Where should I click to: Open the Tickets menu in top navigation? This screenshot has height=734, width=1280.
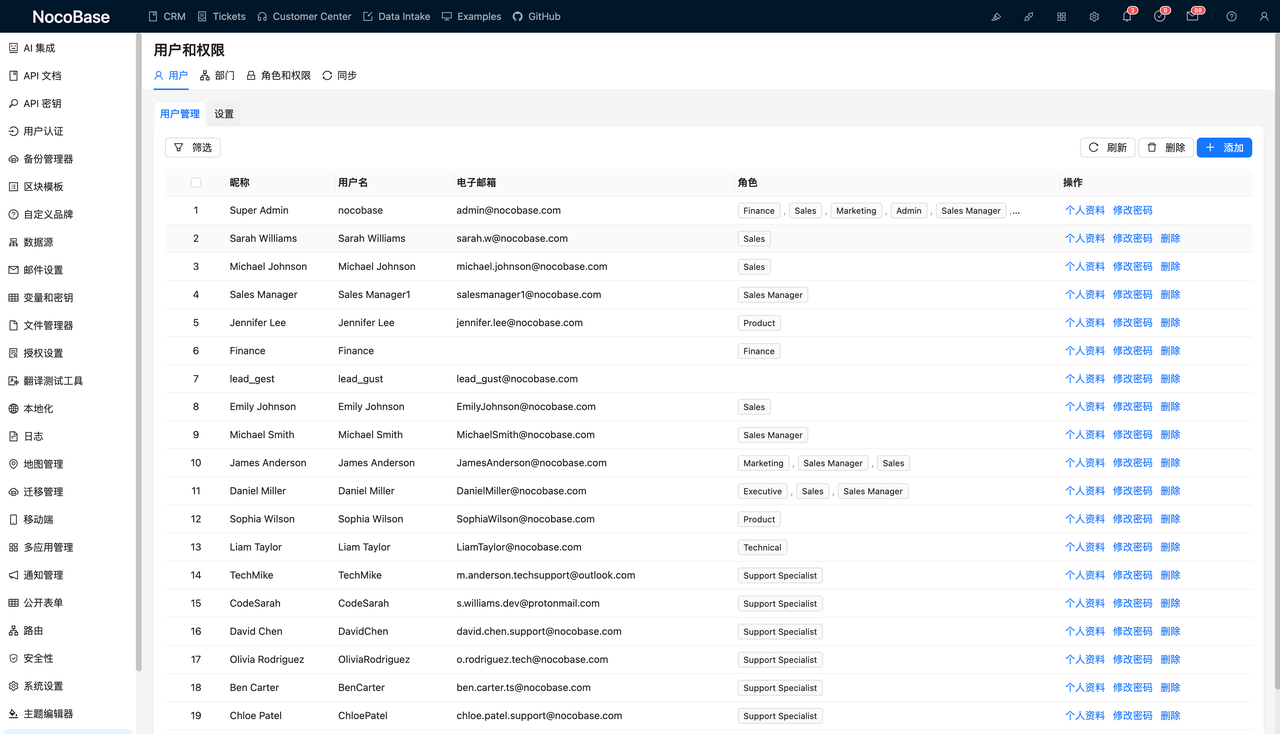click(221, 17)
